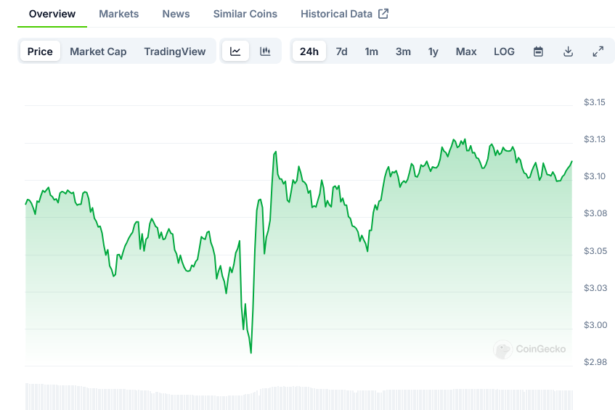Set time range to 1y
The height and width of the screenshot is (410, 615).
433,52
